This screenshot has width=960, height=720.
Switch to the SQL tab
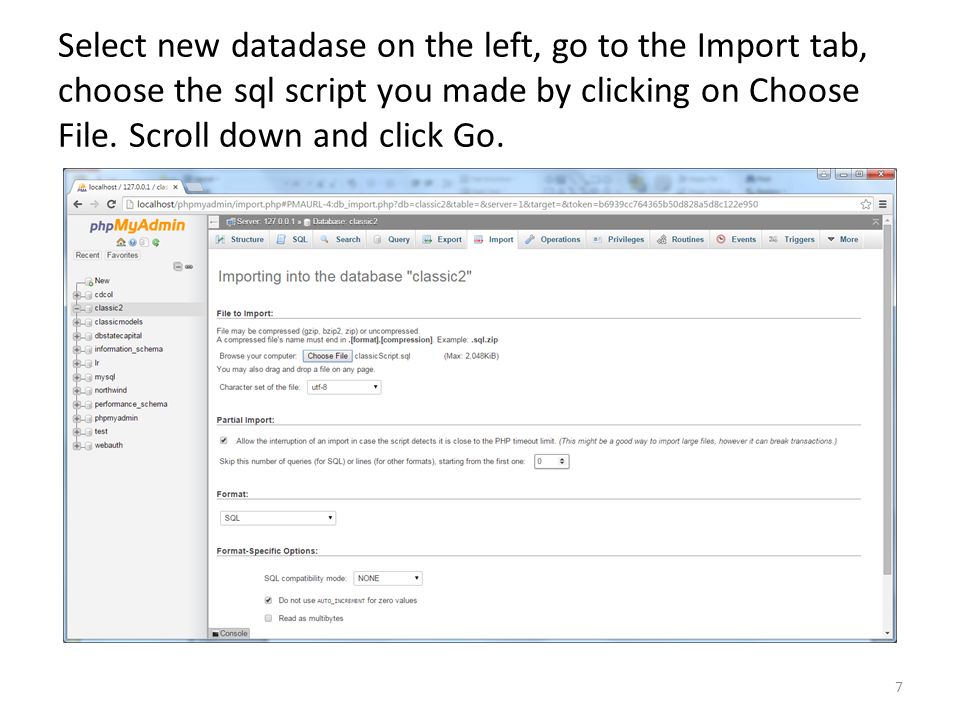click(x=292, y=239)
